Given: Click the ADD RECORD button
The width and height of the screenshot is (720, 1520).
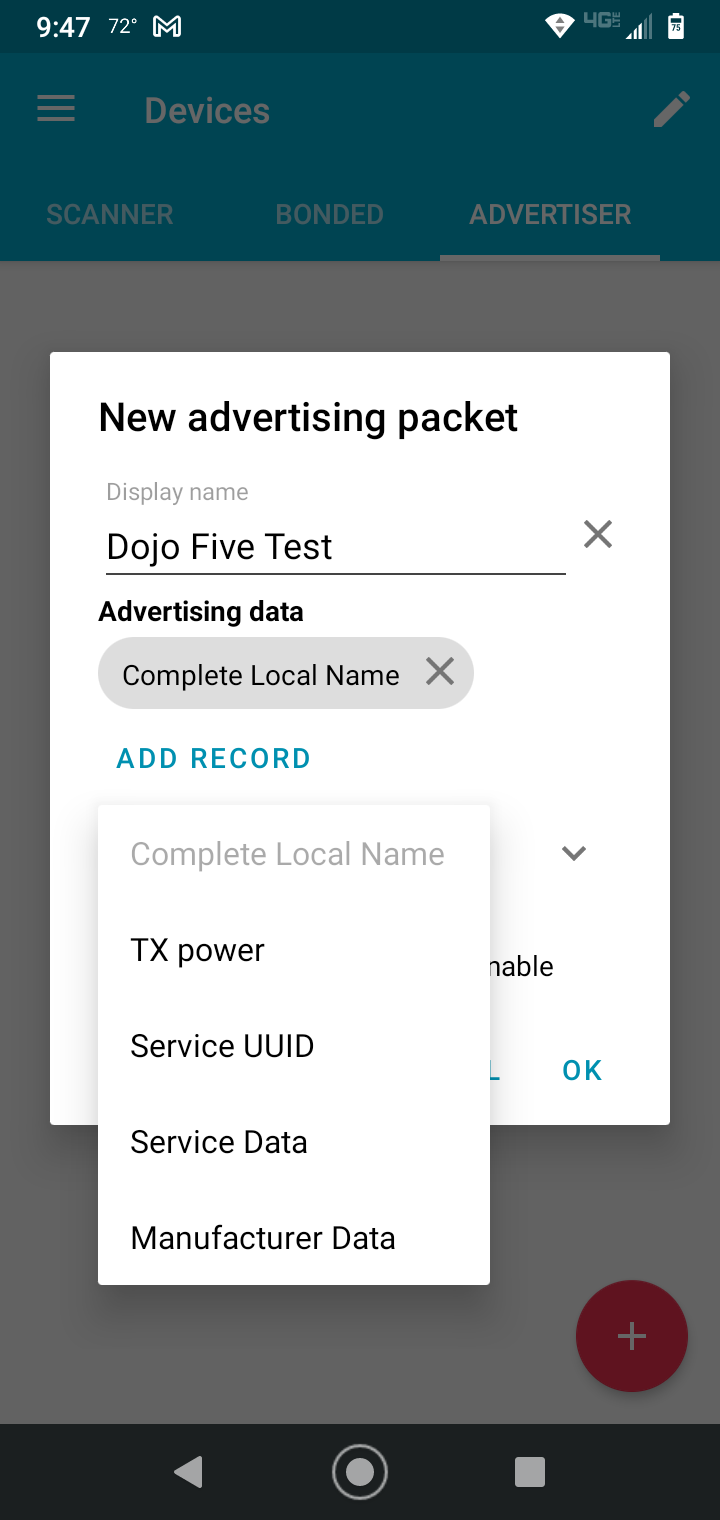Looking at the screenshot, I should point(214,758).
